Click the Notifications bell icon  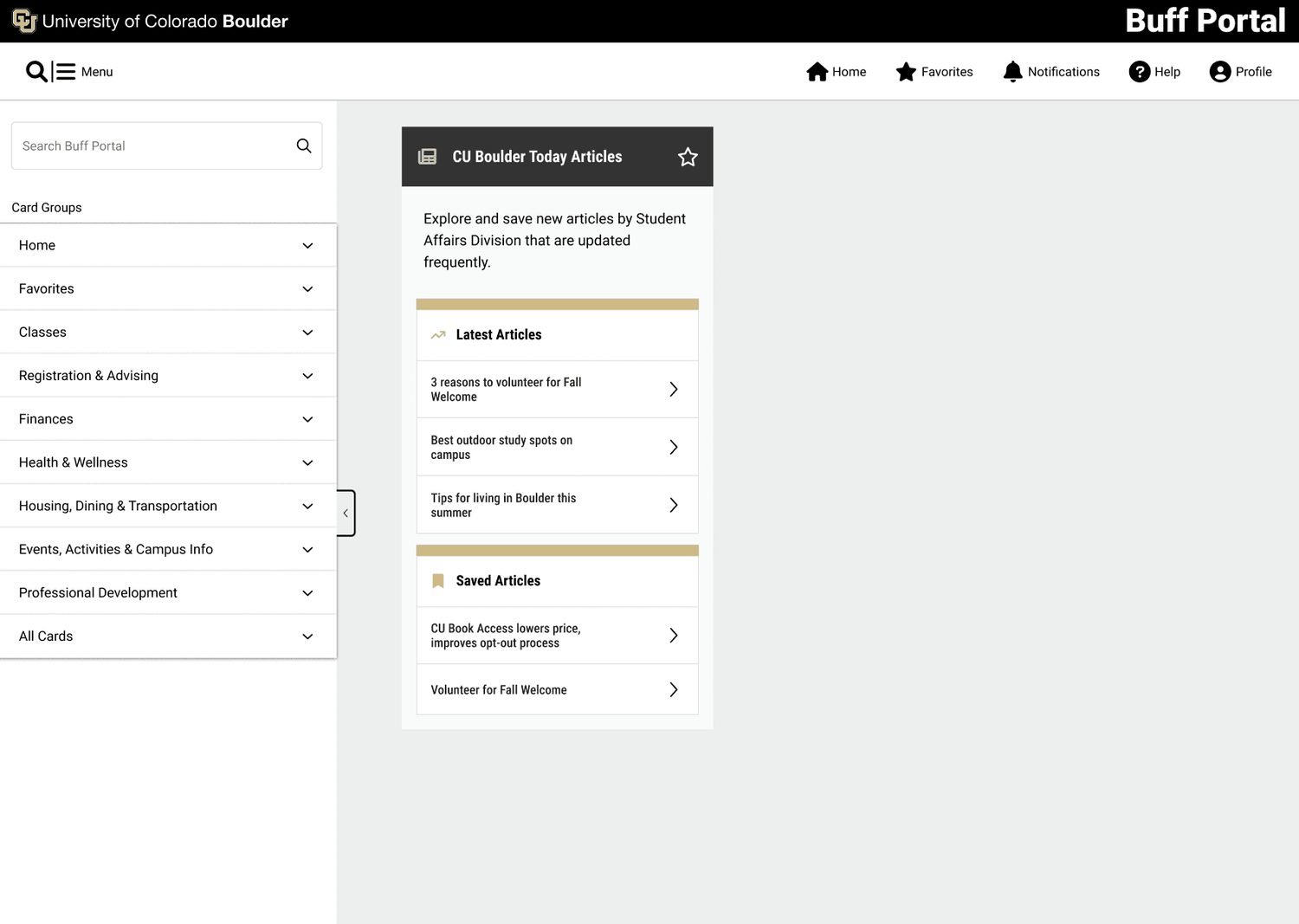click(1012, 72)
